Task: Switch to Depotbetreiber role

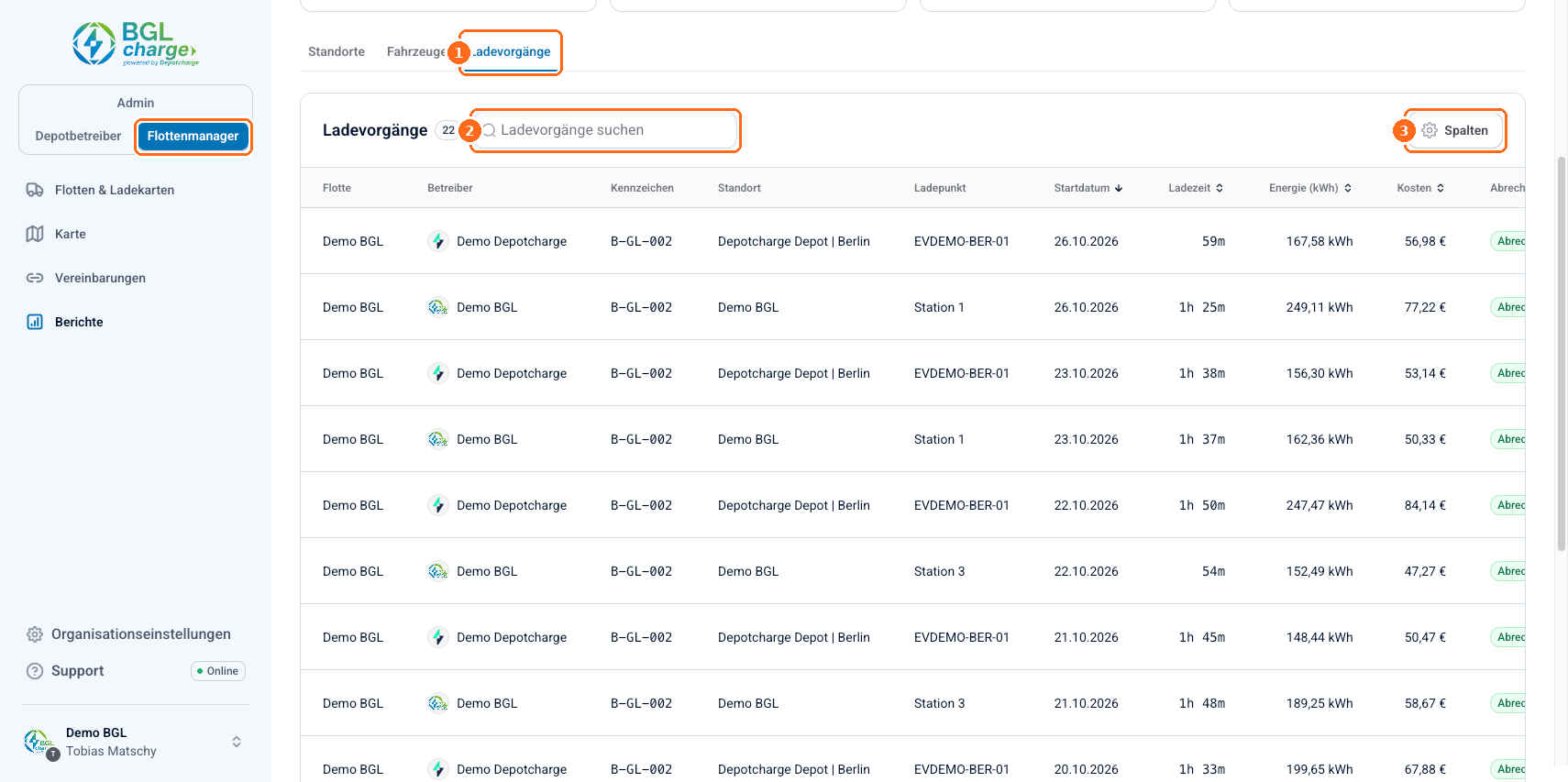Action: [x=78, y=136]
